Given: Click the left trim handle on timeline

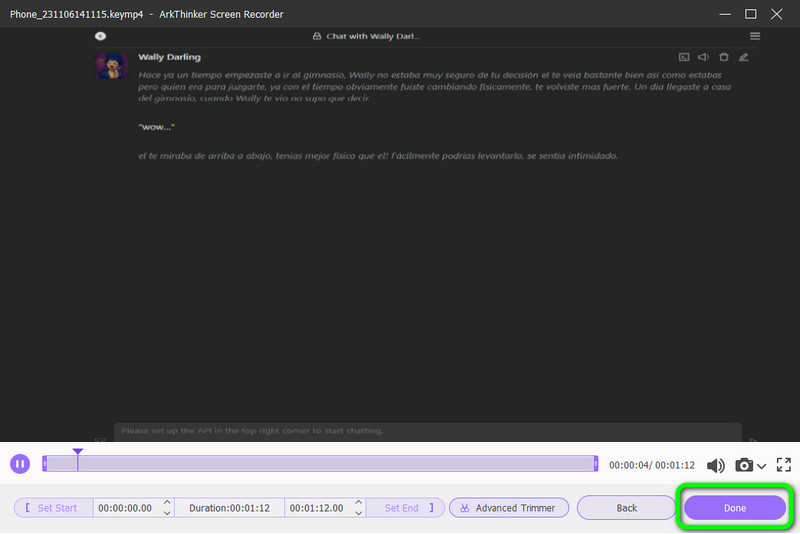Looking at the screenshot, I should (x=45, y=464).
